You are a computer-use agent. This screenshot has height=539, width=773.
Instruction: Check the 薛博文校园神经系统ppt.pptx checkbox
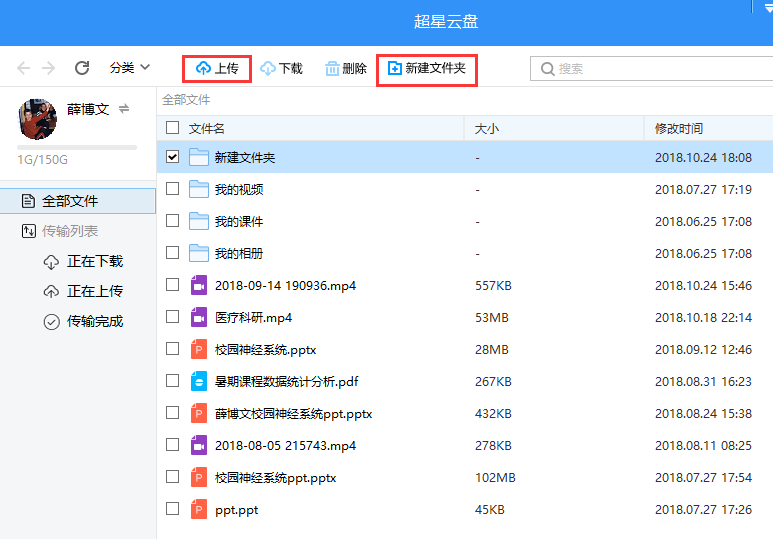coord(173,412)
